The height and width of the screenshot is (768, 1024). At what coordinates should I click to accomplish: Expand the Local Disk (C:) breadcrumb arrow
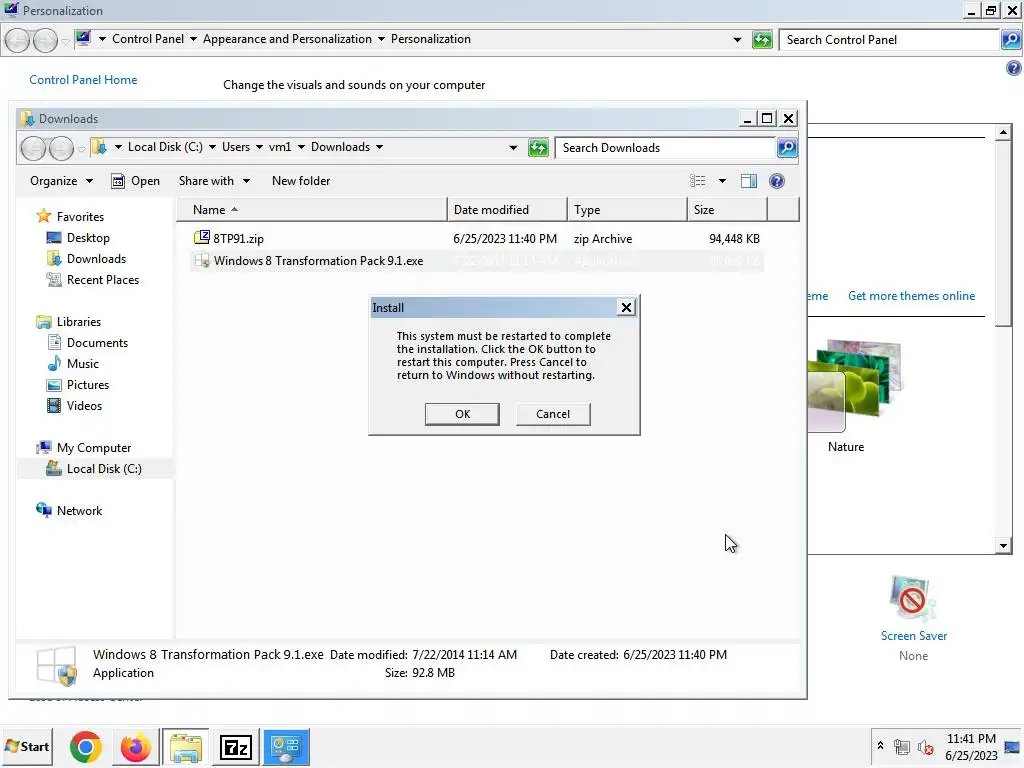tap(212, 148)
